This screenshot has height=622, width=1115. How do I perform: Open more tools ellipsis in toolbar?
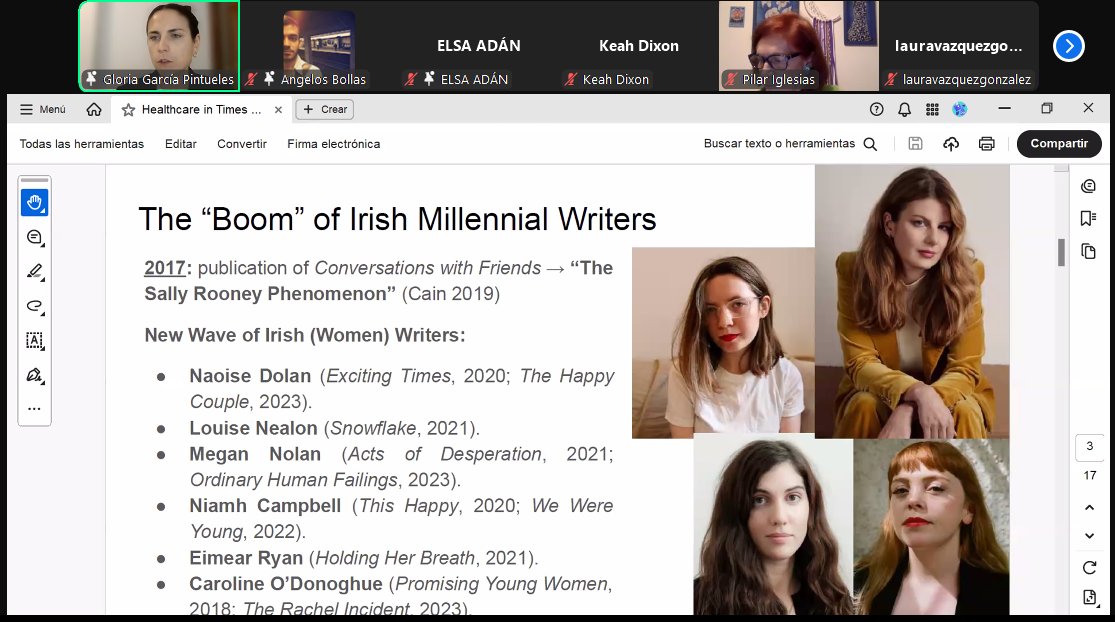click(35, 409)
